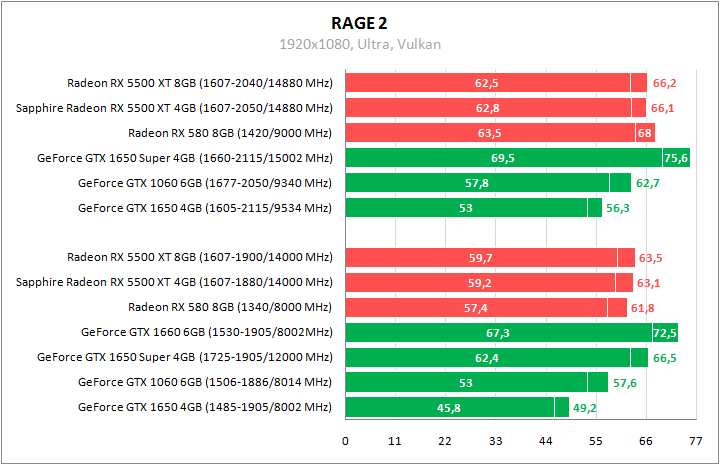Click the RAGE 2 chart title
The width and height of the screenshot is (720, 465).
pos(359,23)
